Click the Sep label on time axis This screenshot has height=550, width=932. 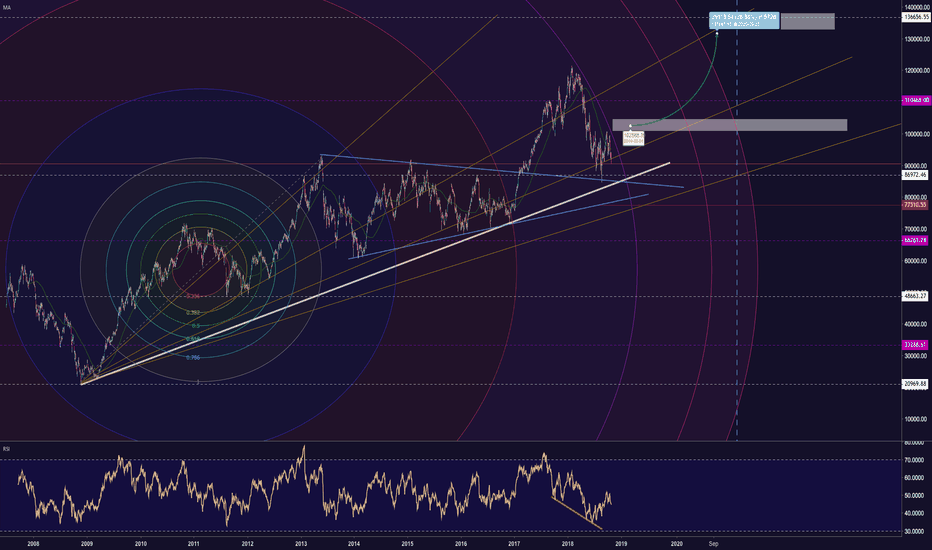(x=713, y=543)
